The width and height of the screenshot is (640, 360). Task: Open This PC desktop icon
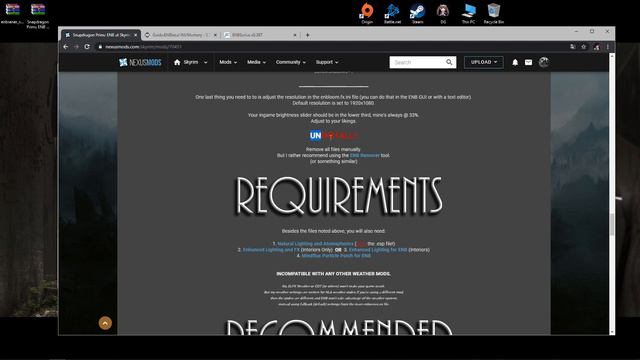coord(468,12)
